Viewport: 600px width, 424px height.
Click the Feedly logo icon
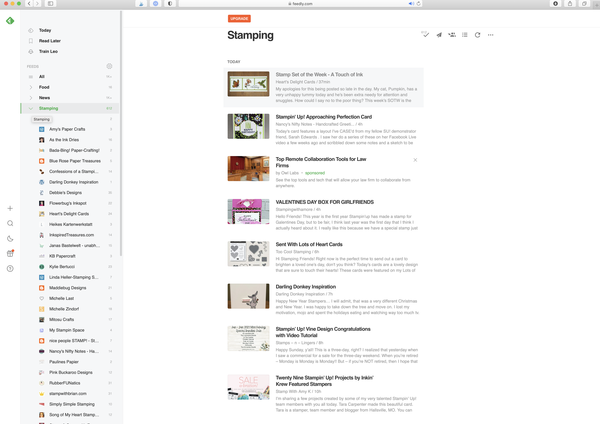(x=10, y=21)
